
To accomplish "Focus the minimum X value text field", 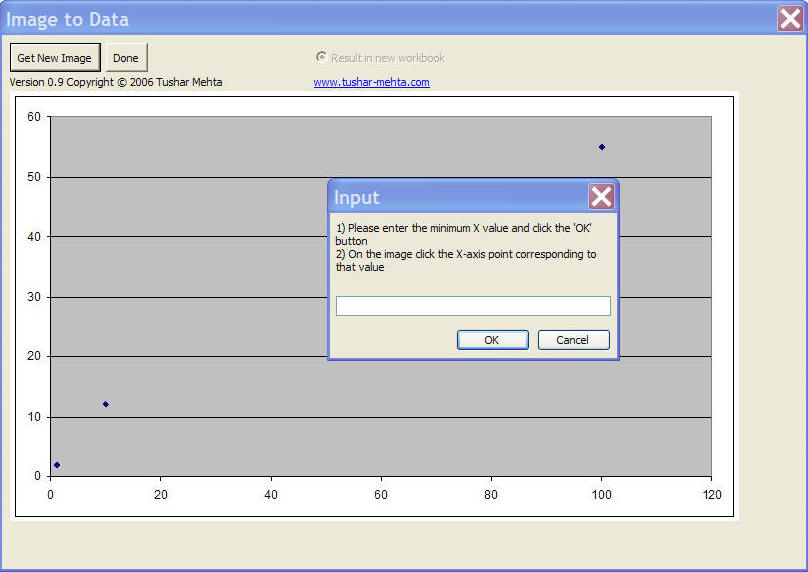I will click(473, 306).
